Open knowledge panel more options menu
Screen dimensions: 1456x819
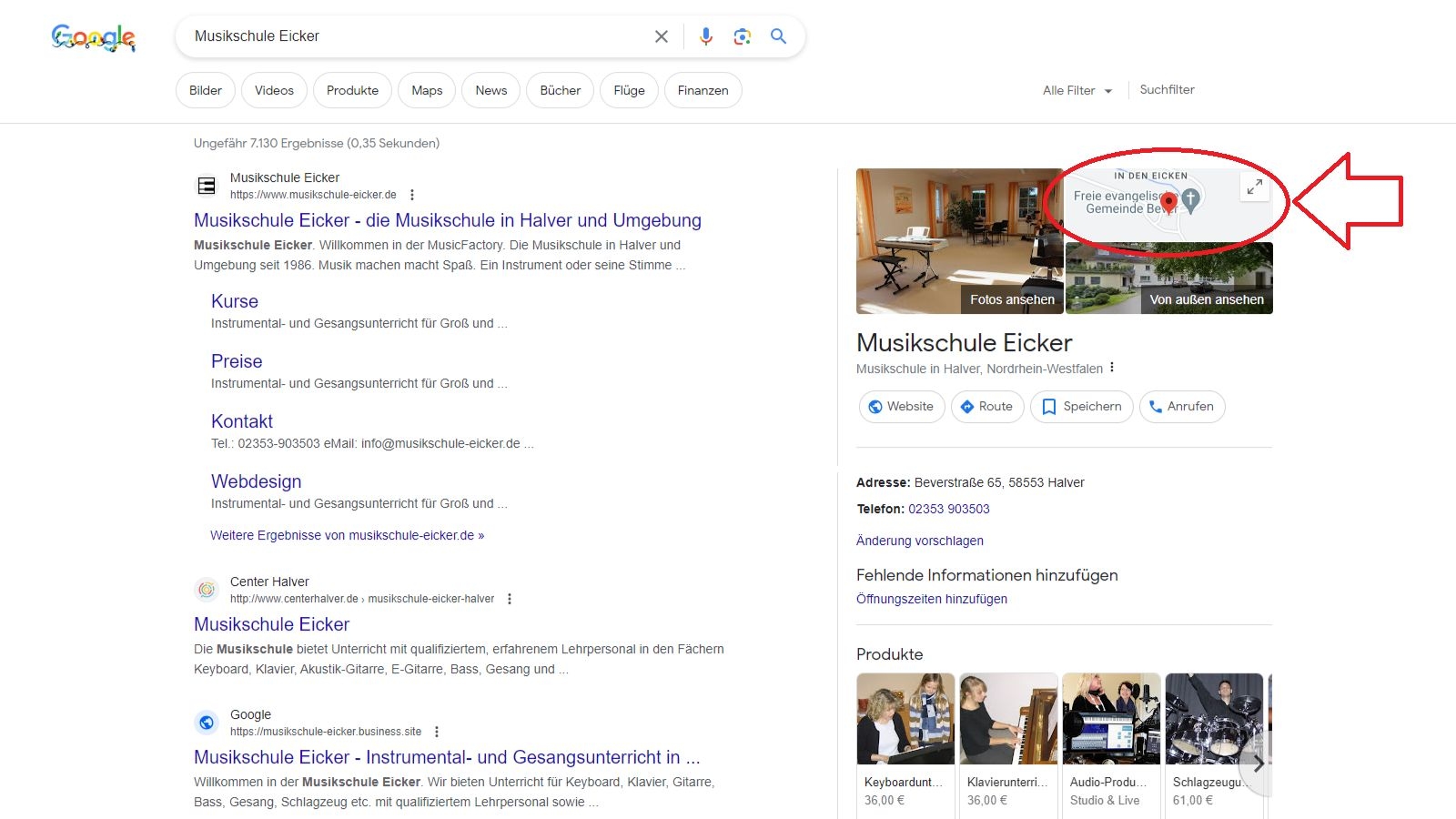[x=1112, y=368]
